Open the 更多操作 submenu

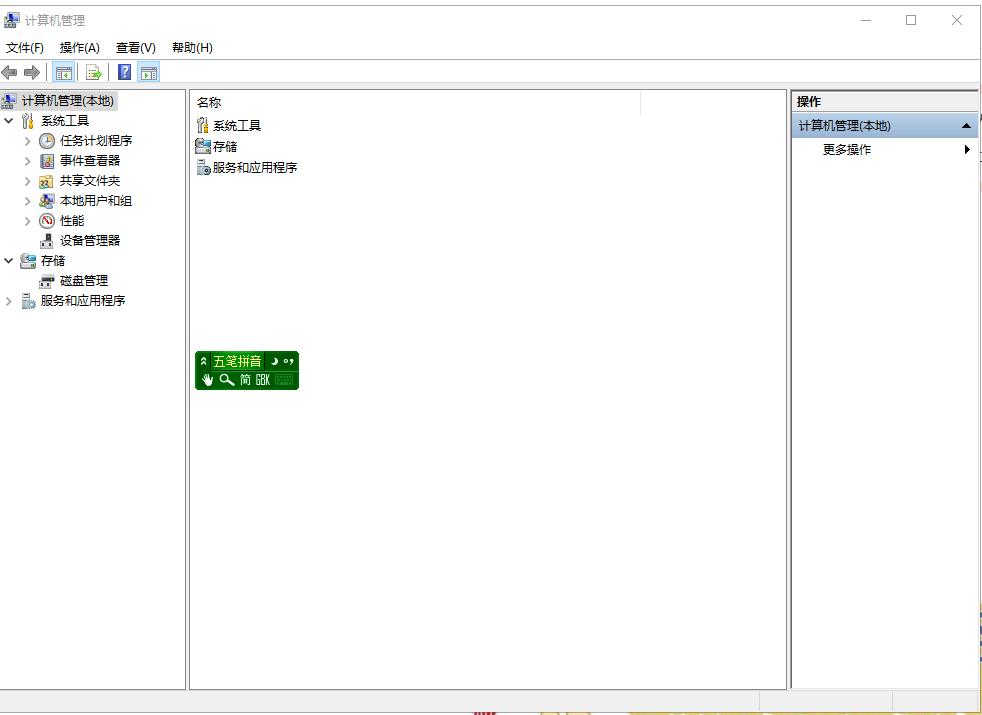885,150
